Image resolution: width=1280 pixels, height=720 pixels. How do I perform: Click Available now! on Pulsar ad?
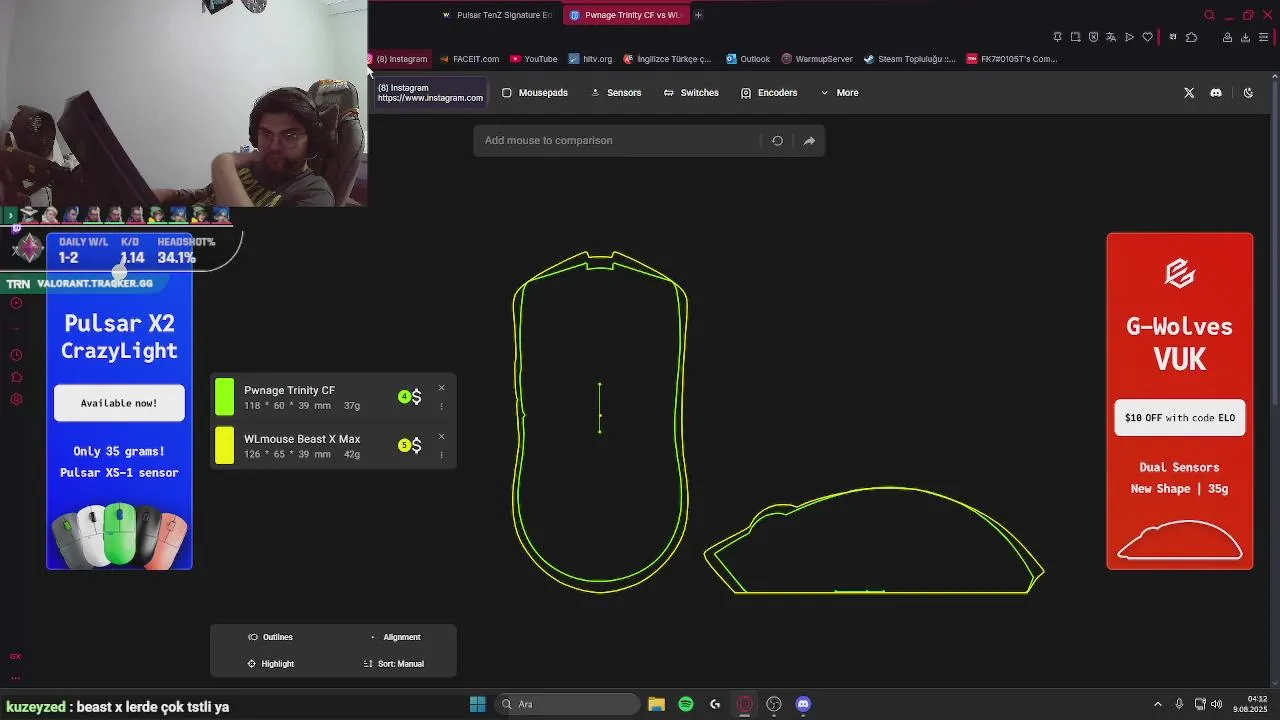coord(119,403)
